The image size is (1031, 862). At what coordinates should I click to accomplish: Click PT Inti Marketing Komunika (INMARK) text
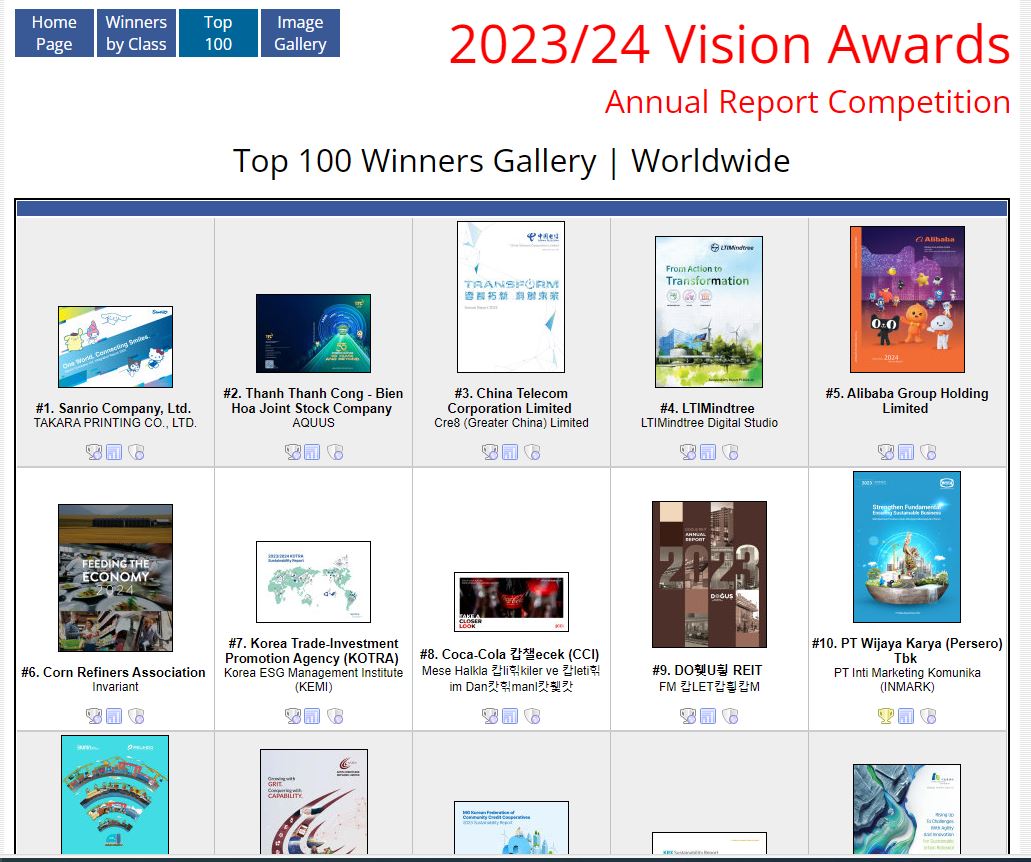(907, 679)
